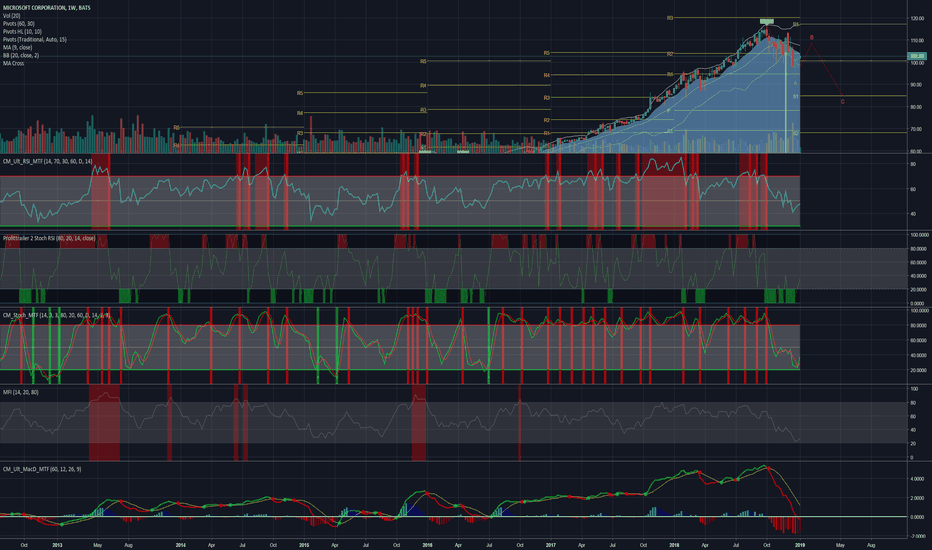
Task: Click the MFI (14, 20, 80) legend
Action: point(21,392)
